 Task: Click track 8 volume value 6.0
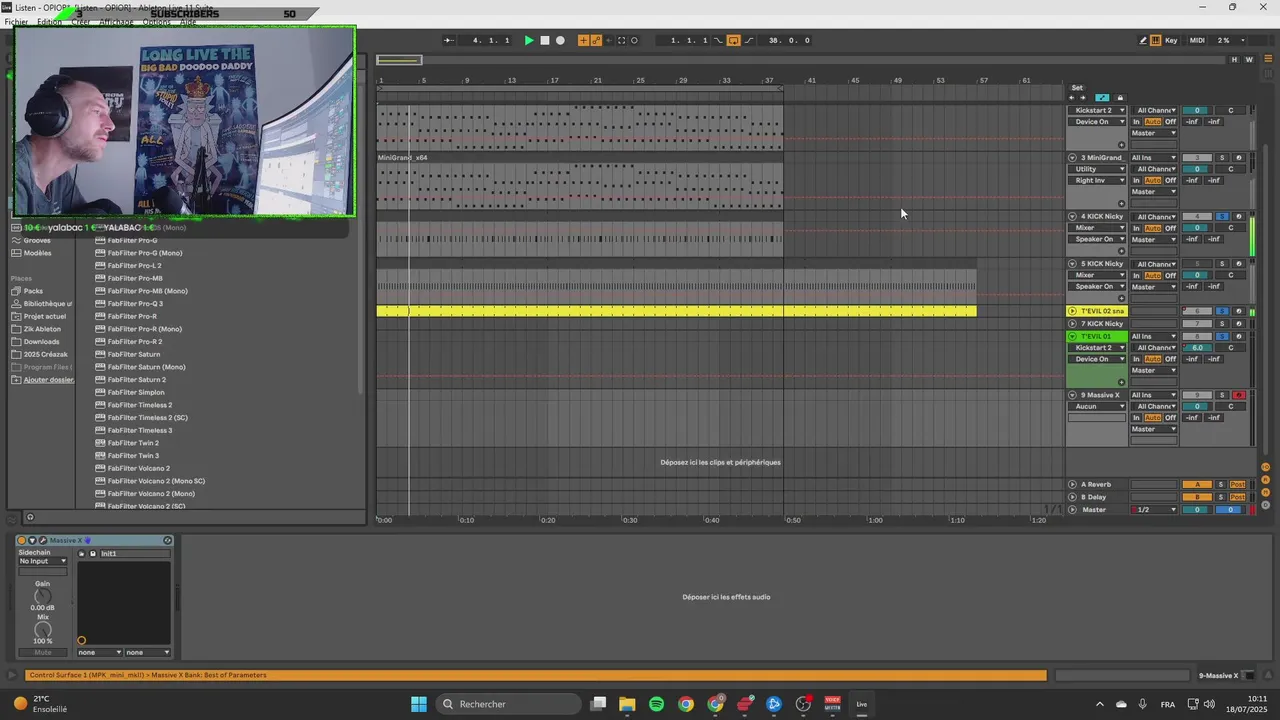(1197, 348)
